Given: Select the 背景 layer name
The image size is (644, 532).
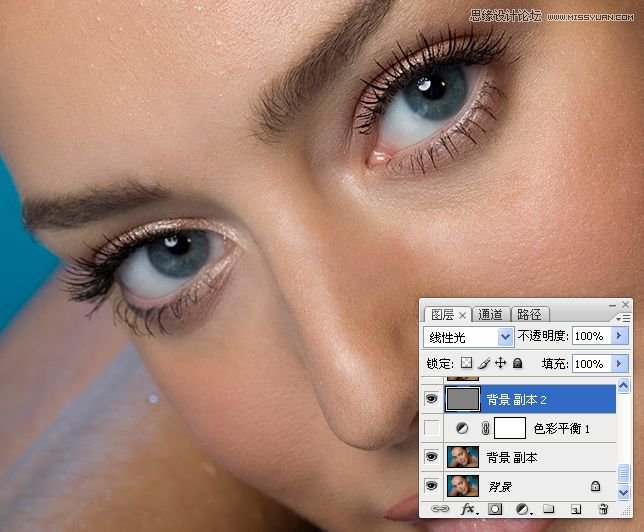Looking at the screenshot, I should (500, 487).
